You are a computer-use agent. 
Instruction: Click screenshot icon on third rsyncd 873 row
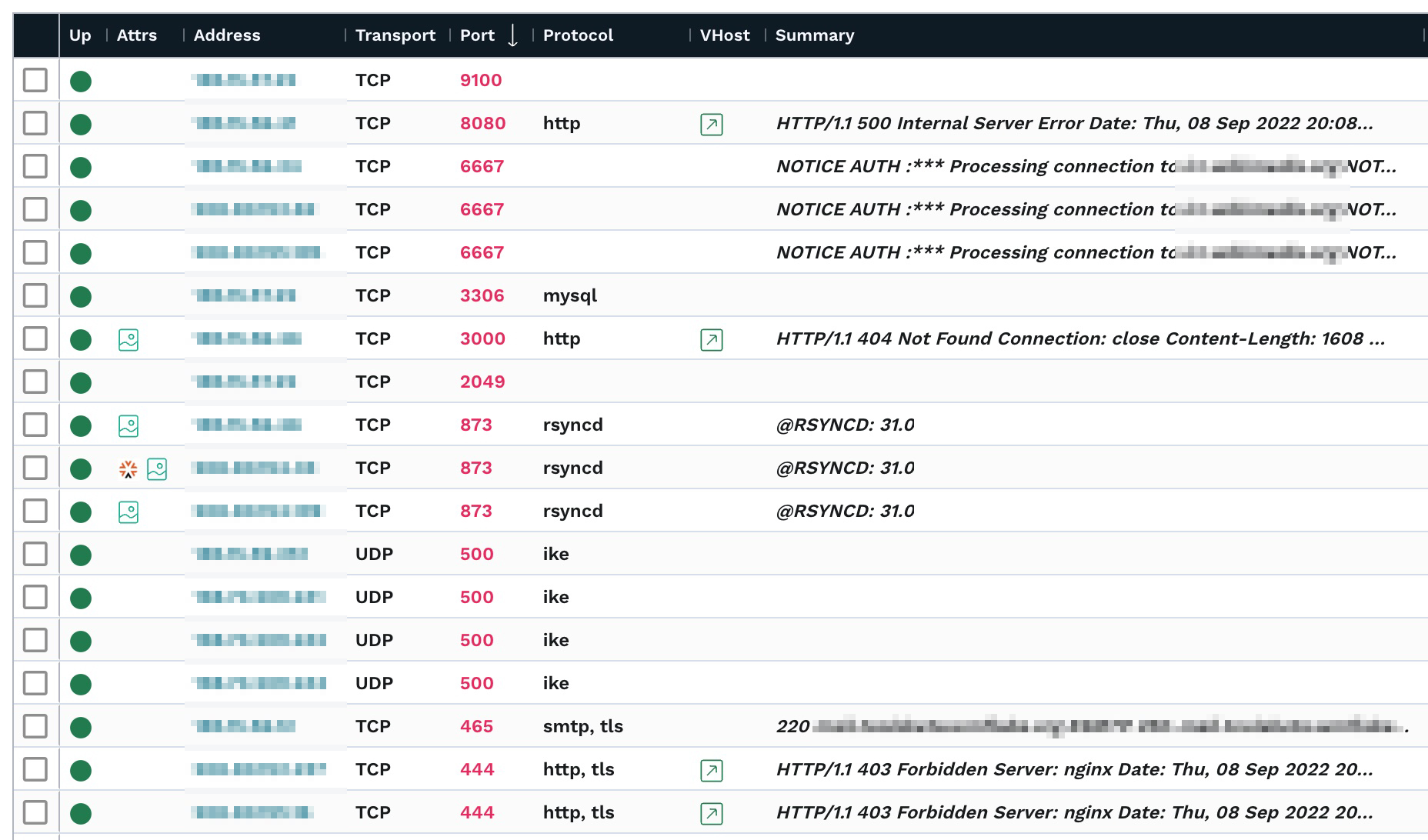click(128, 512)
